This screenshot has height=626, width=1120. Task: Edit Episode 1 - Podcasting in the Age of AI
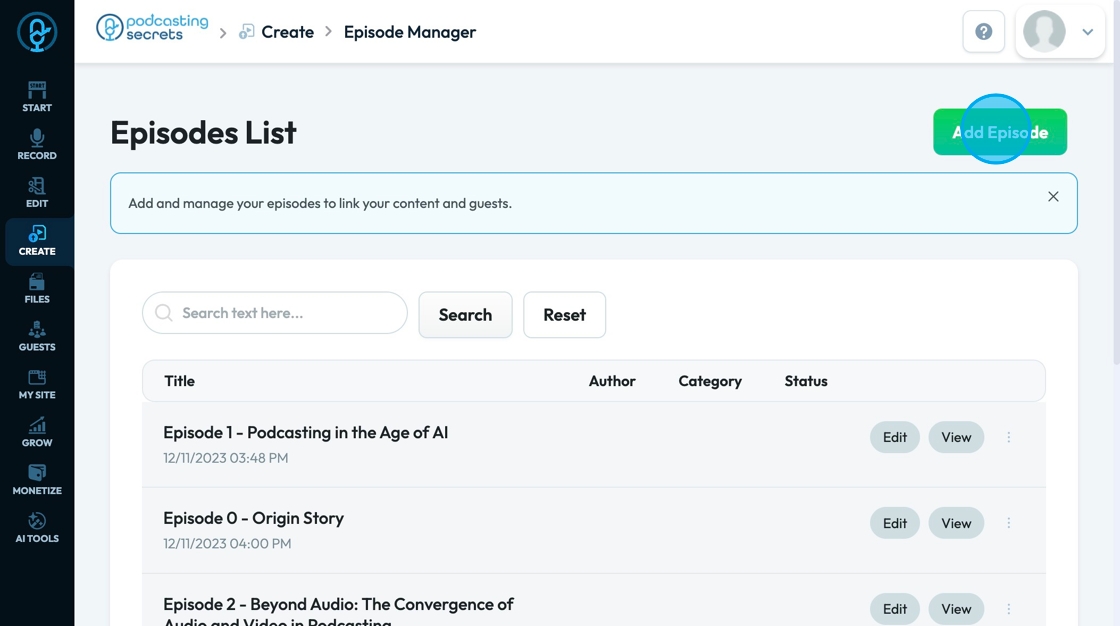(894, 437)
